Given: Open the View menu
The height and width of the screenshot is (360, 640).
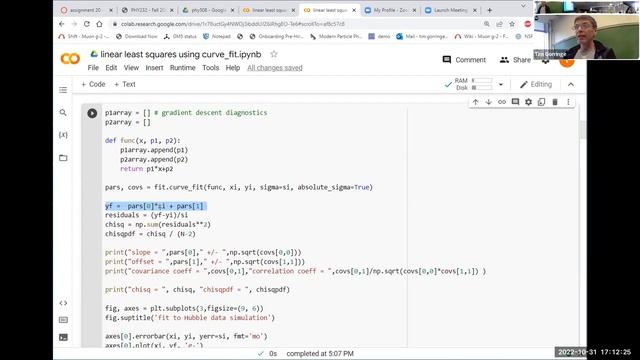Looking at the screenshot, I should pyautogui.click(x=131, y=68).
